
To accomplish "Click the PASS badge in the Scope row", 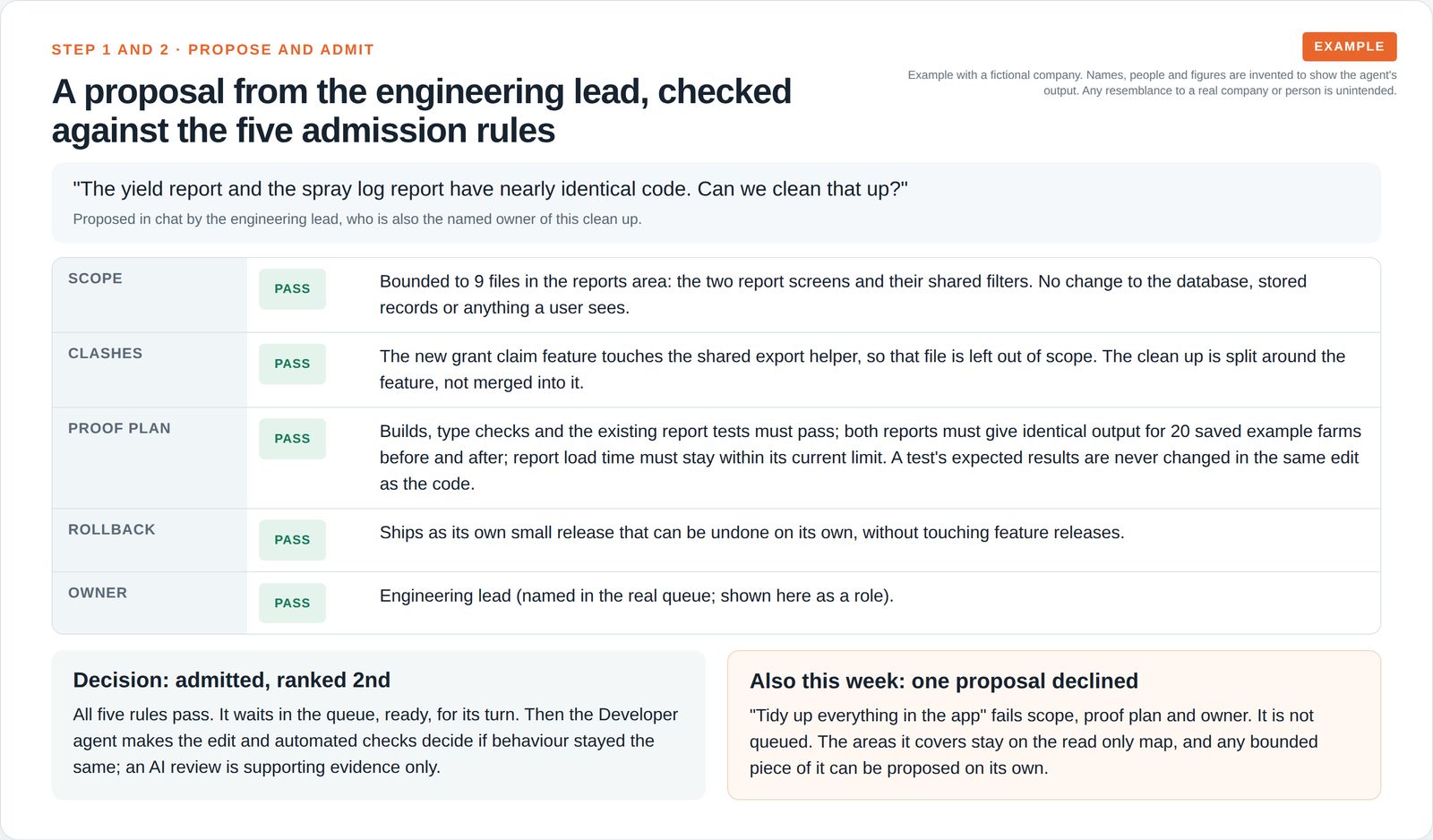I will pyautogui.click(x=292, y=289).
